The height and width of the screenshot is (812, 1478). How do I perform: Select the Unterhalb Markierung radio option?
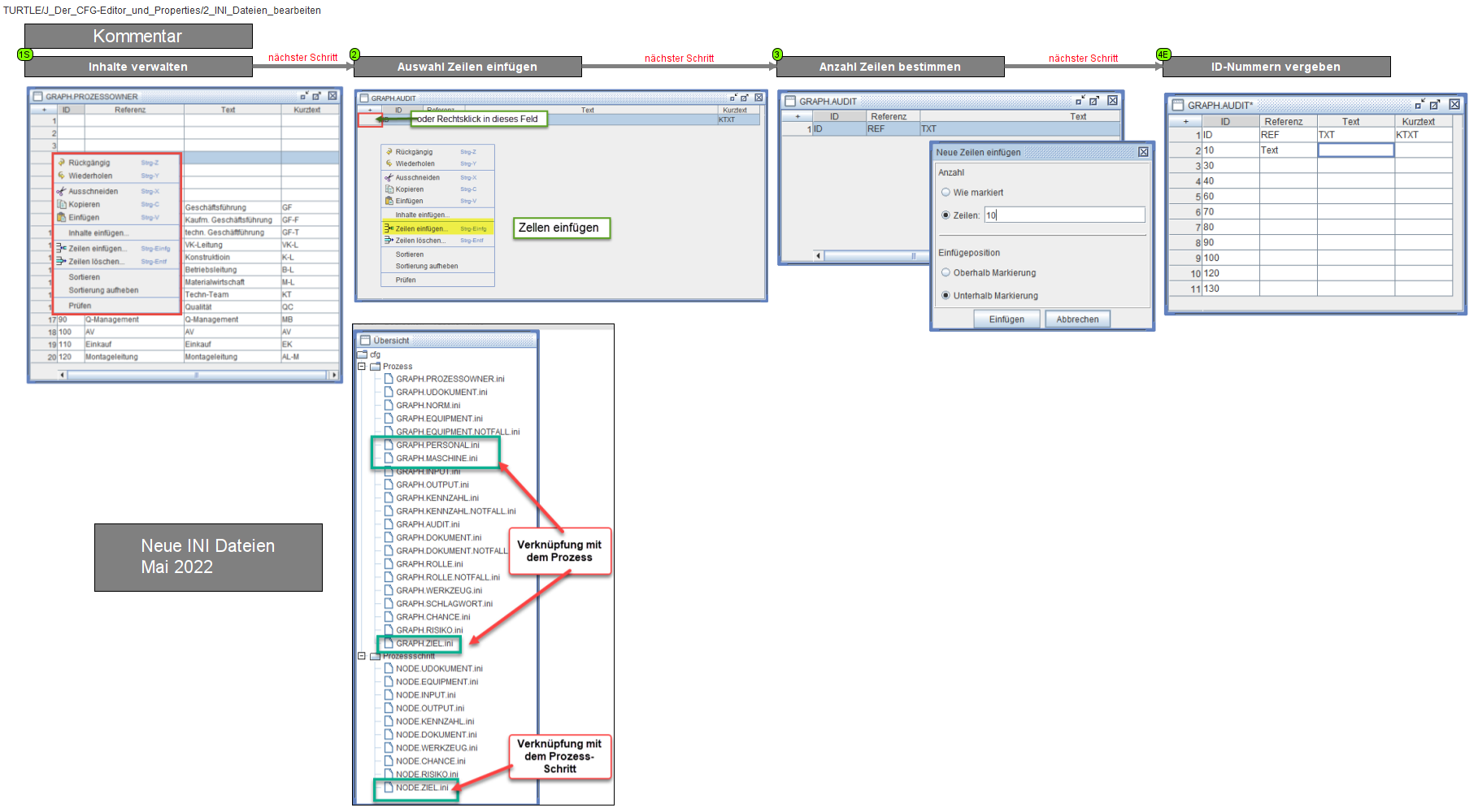[x=945, y=296]
